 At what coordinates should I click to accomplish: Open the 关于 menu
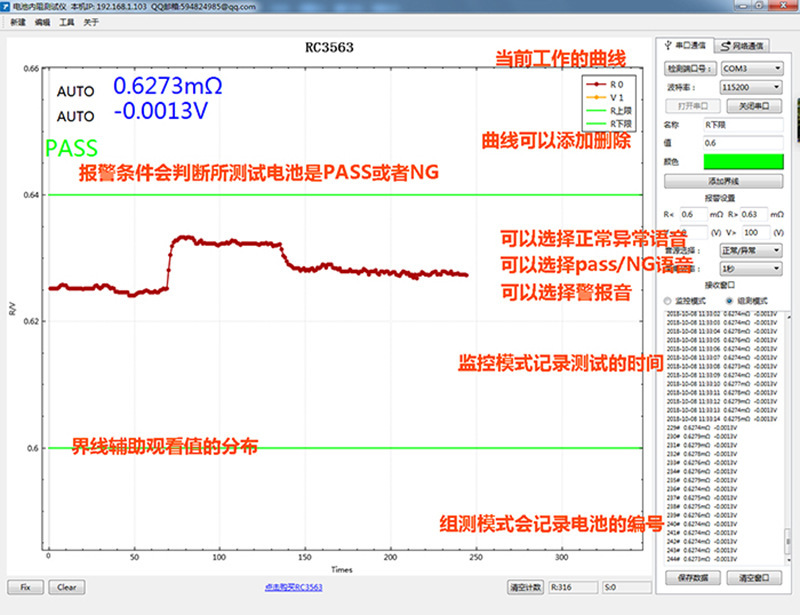tap(91, 22)
